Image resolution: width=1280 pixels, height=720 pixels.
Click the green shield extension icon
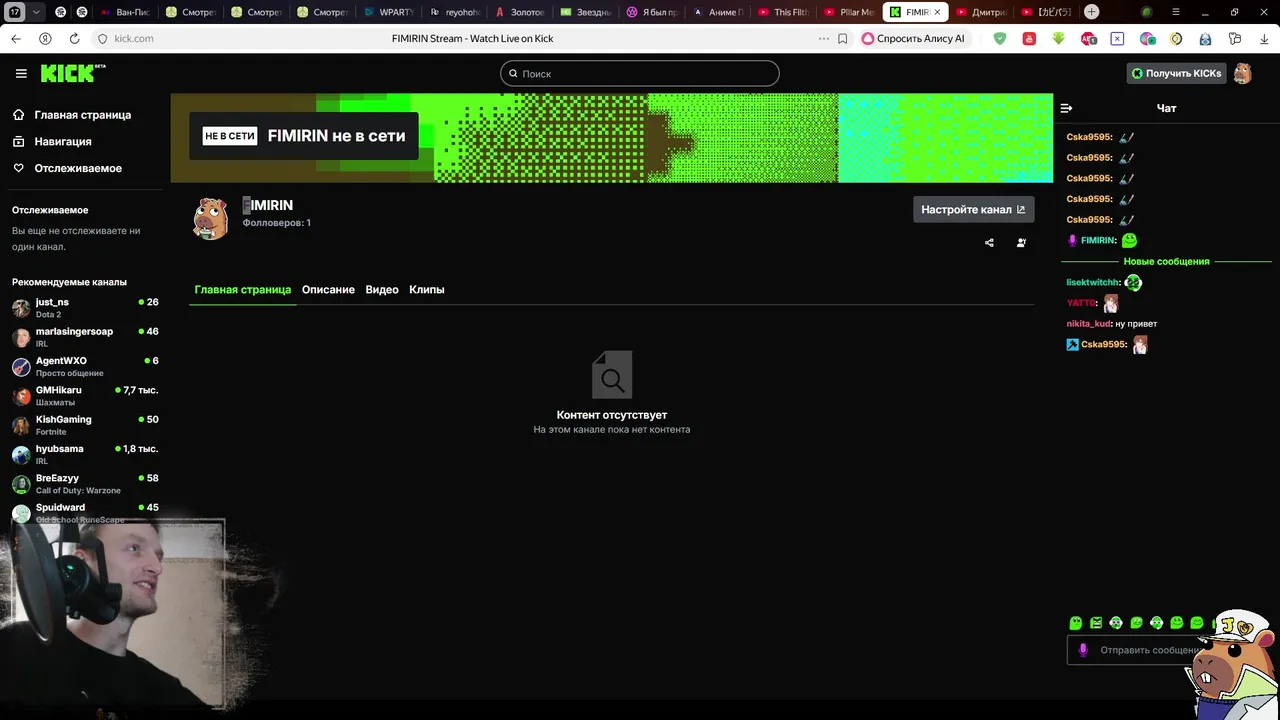[1000, 38]
